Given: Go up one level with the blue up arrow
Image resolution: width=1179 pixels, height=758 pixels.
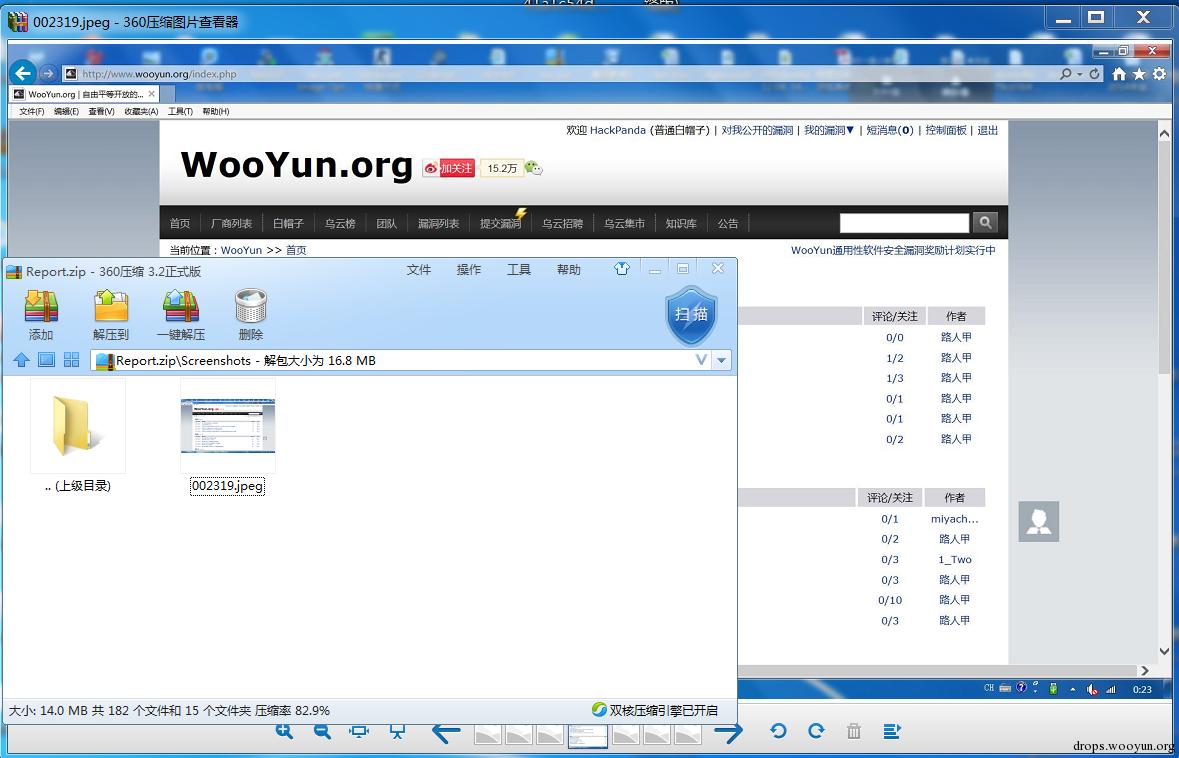Looking at the screenshot, I should pyautogui.click(x=21, y=360).
